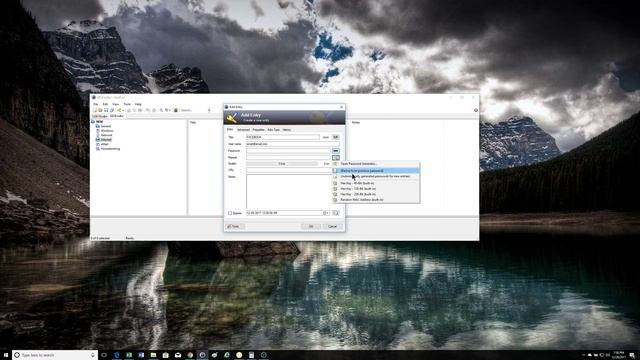
Task: Click the Repeat password field
Action: click(288, 158)
